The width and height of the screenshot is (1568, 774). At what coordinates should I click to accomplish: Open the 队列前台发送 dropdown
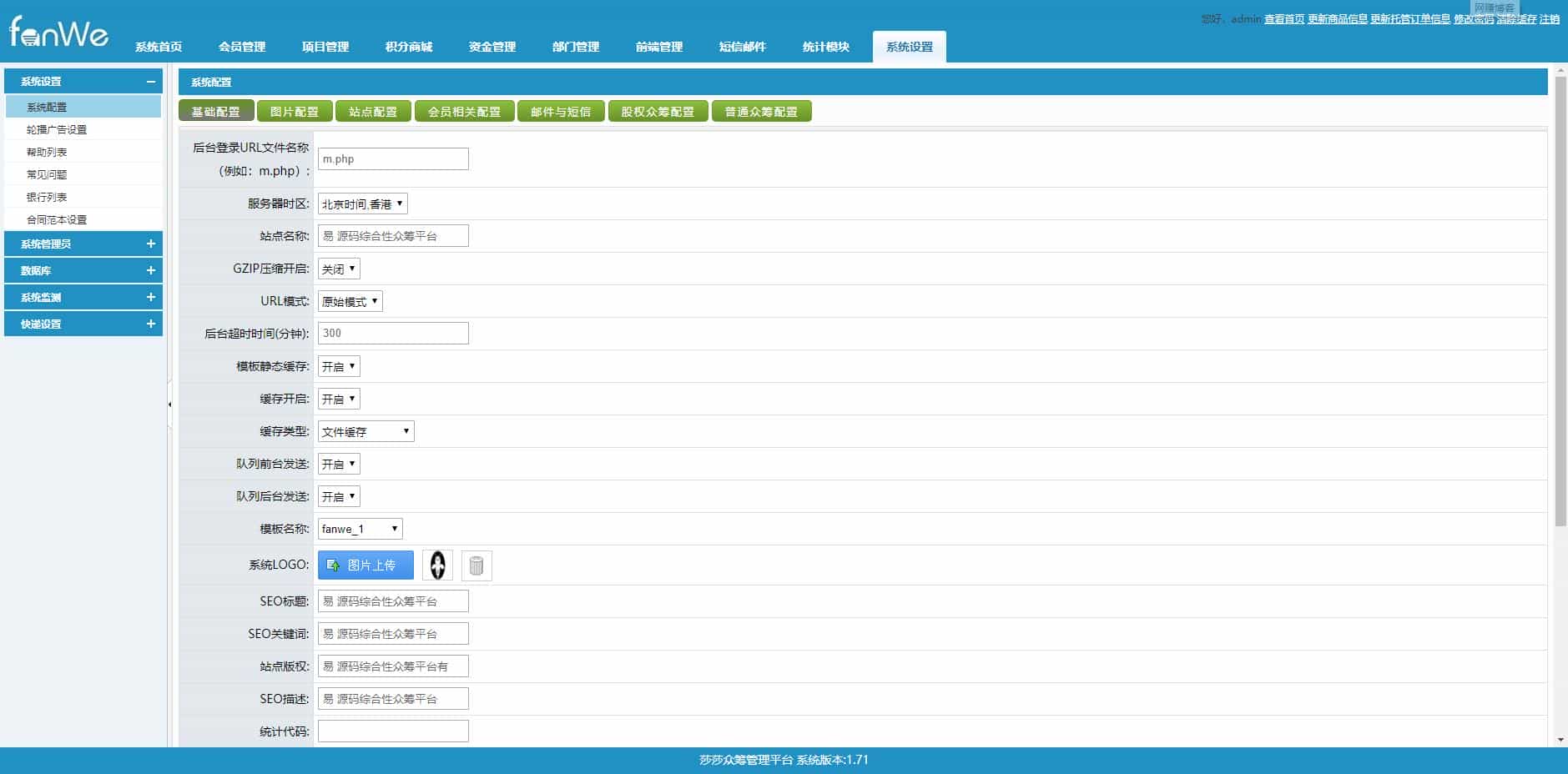coord(339,464)
